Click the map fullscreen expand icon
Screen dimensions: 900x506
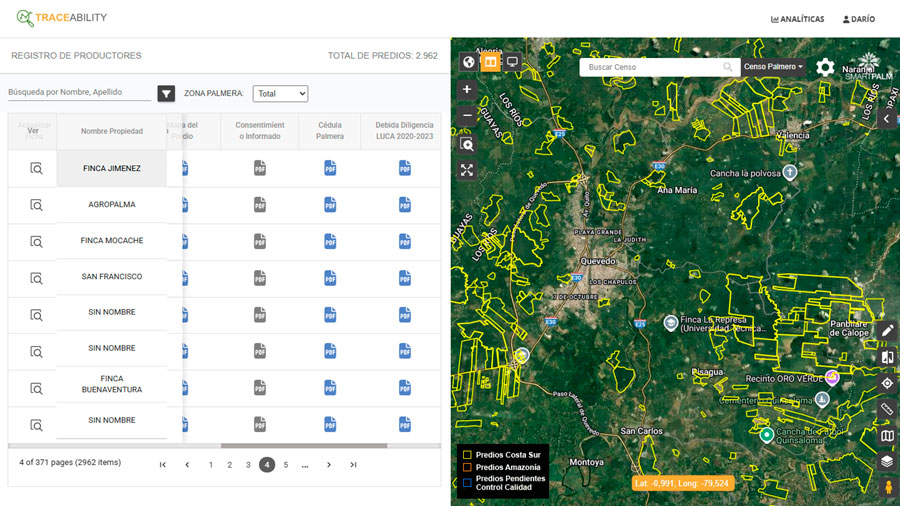(x=467, y=170)
